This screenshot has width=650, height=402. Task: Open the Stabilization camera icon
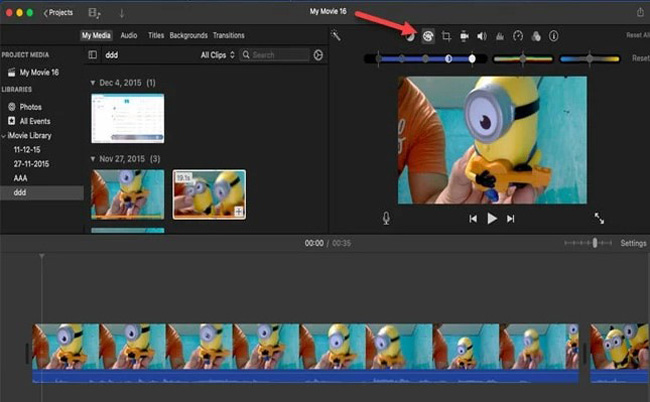[464, 36]
